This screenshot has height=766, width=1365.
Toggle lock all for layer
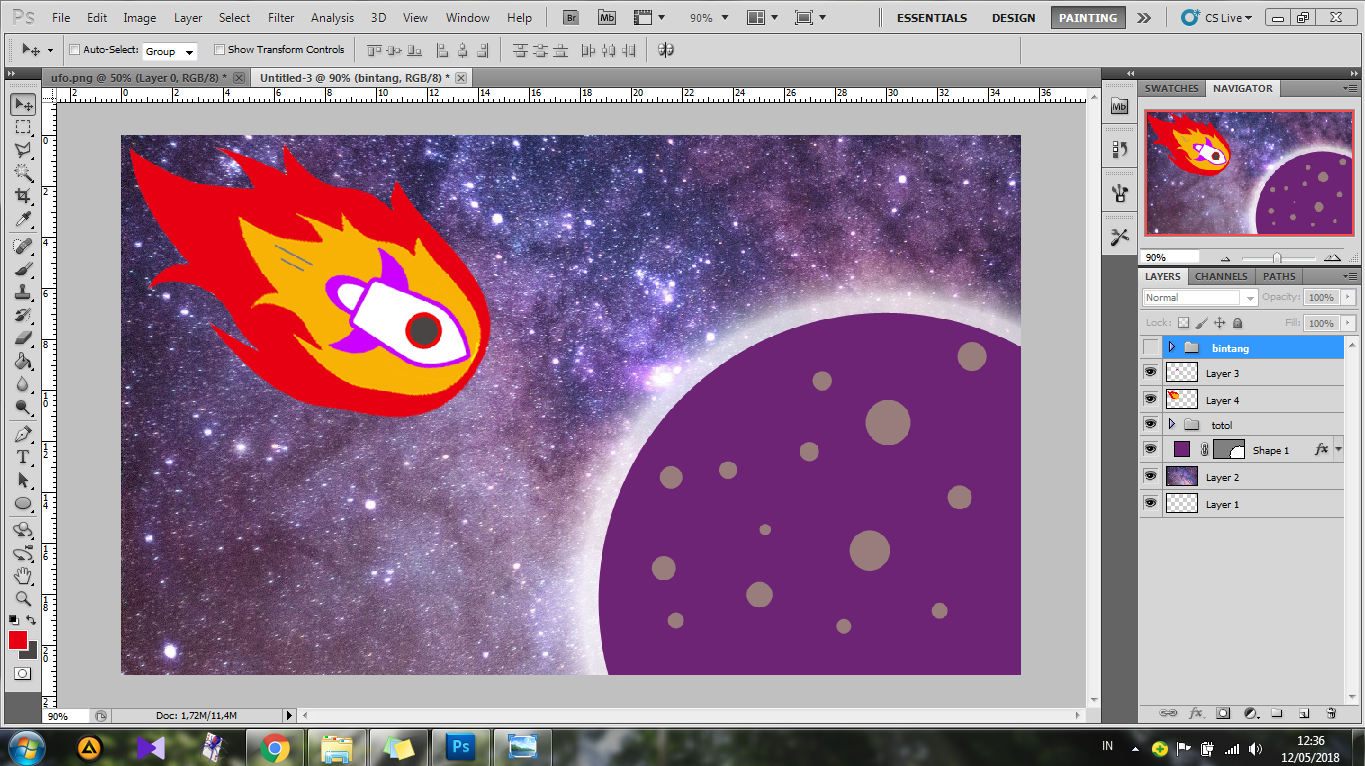(x=1237, y=323)
